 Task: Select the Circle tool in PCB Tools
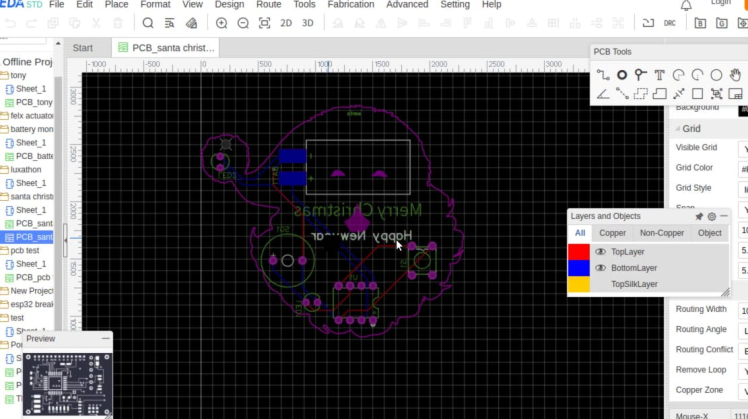(x=716, y=75)
